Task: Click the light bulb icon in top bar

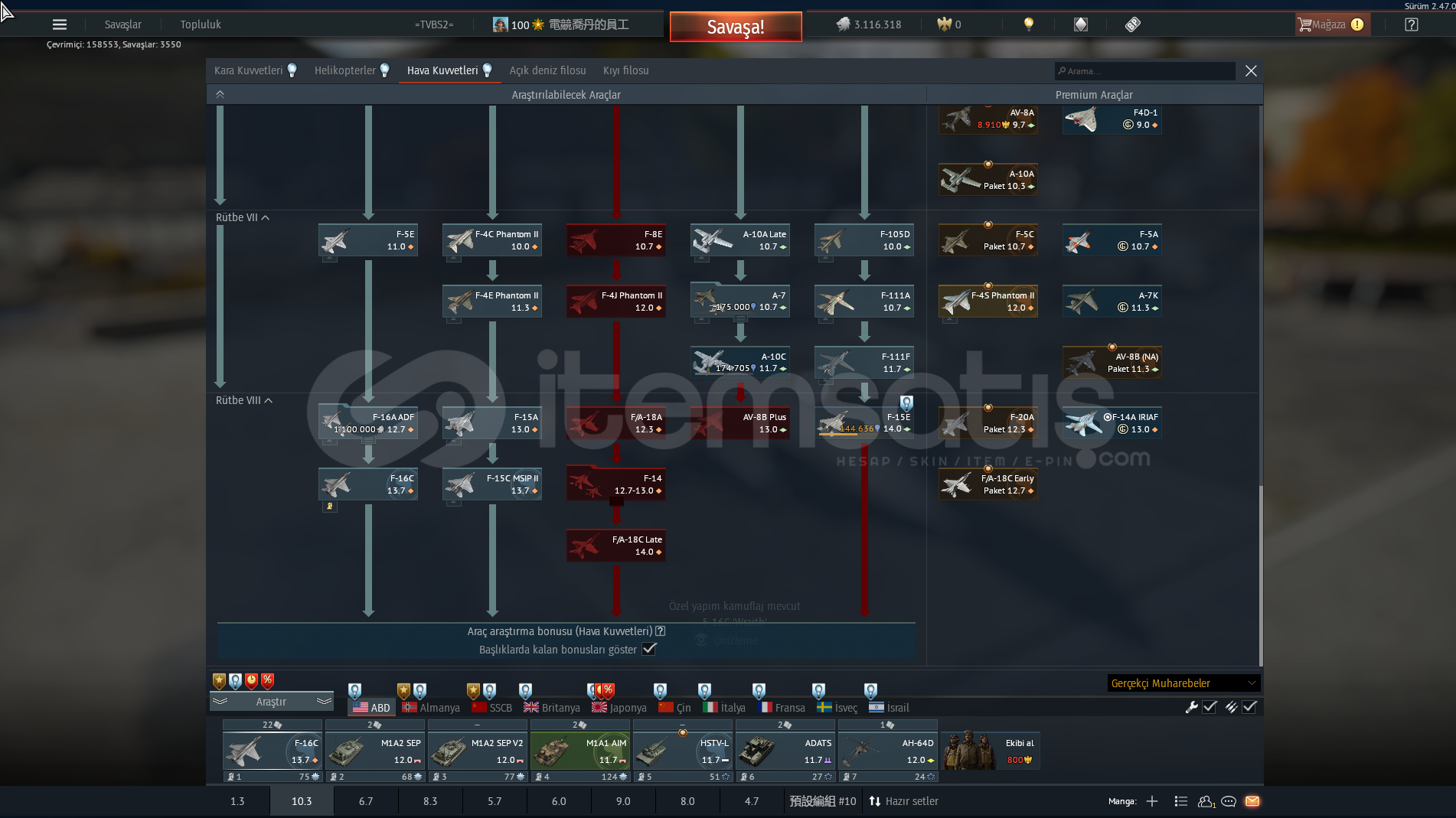Action: [x=1029, y=24]
